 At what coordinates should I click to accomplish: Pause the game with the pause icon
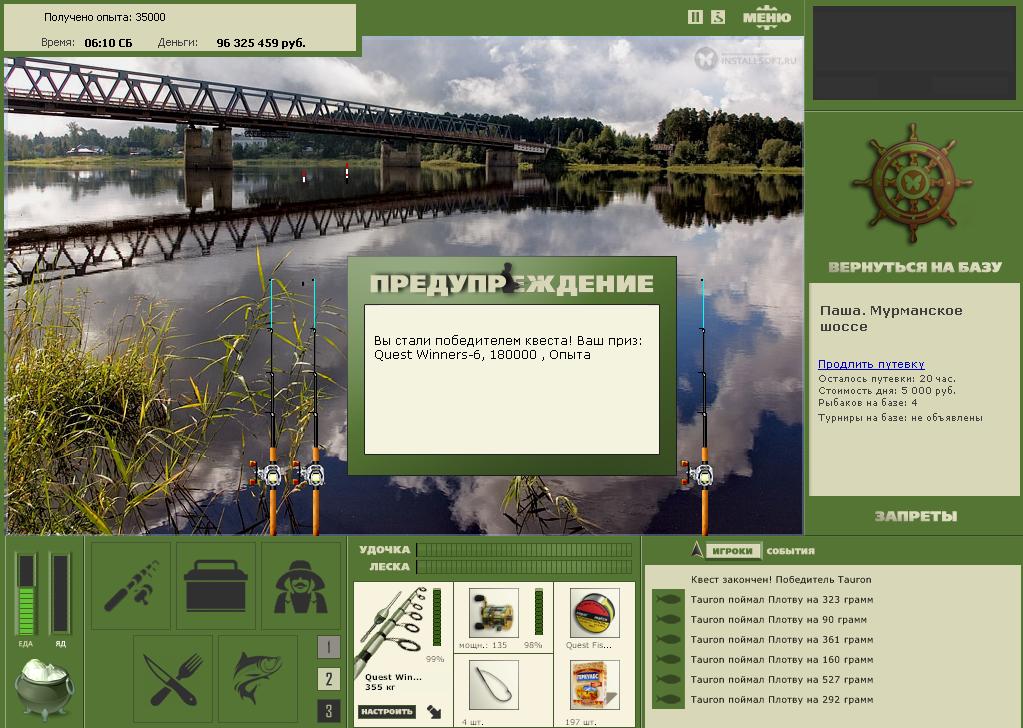coord(695,17)
